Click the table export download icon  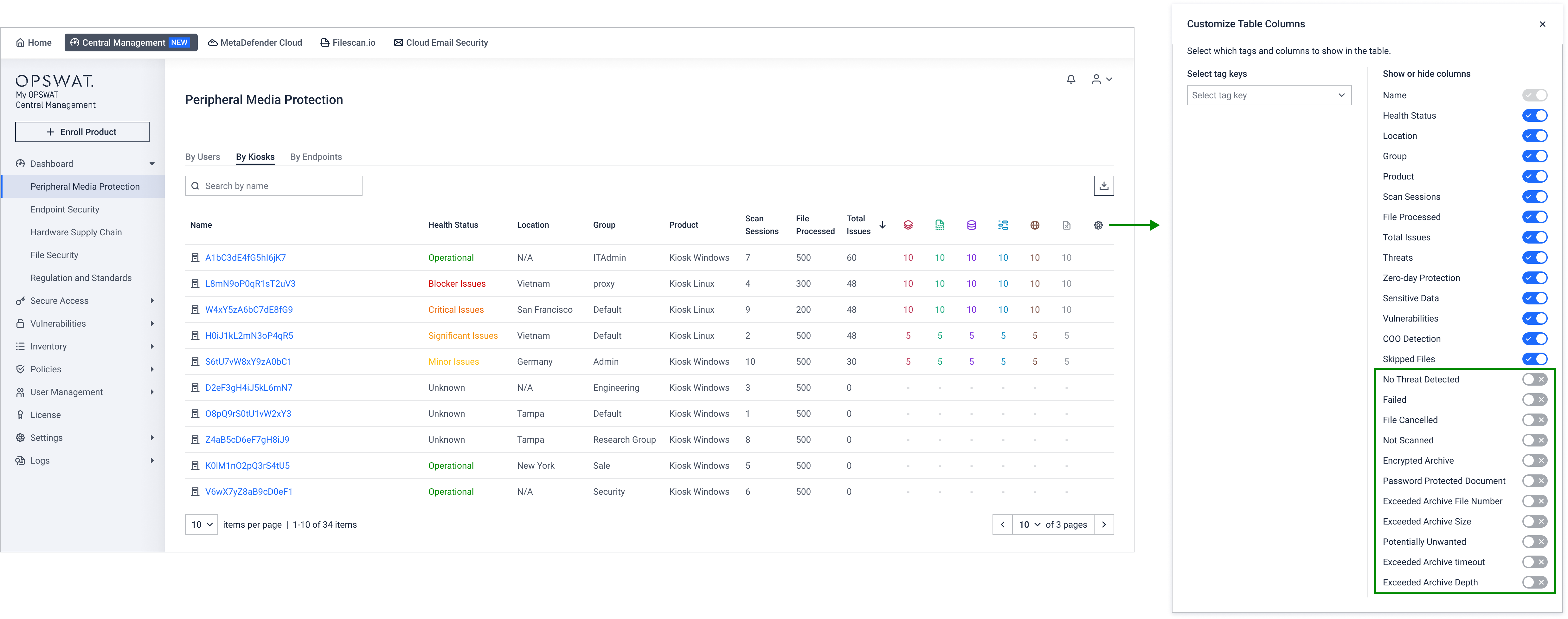(1103, 186)
